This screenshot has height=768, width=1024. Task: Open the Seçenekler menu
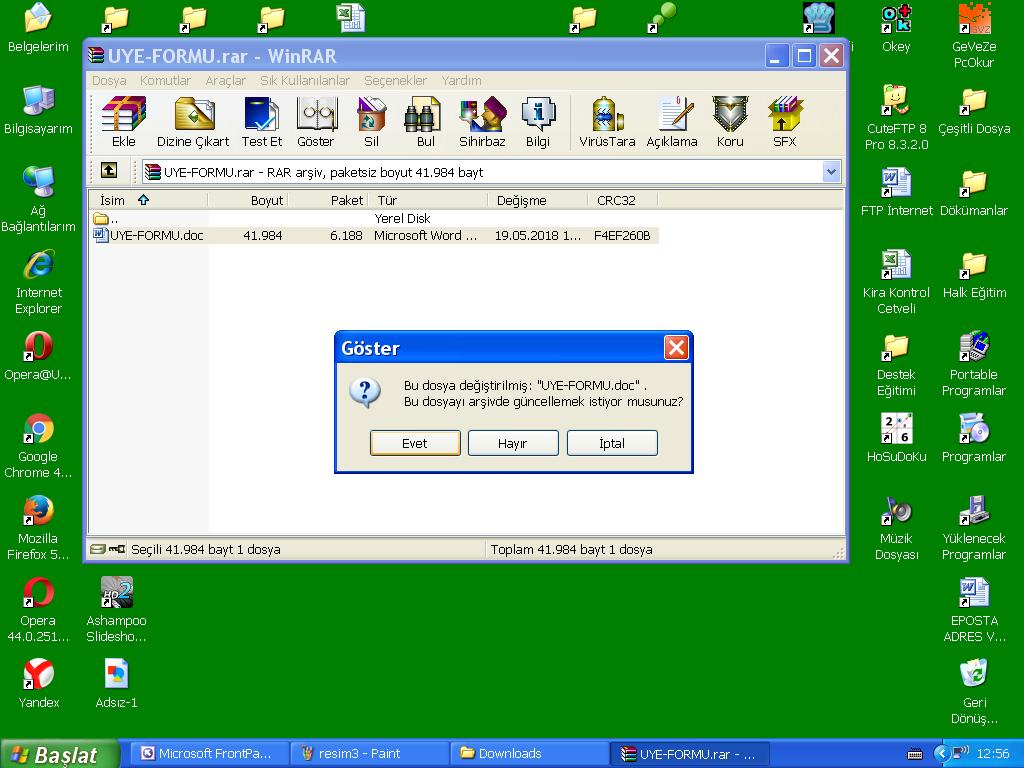coord(395,80)
